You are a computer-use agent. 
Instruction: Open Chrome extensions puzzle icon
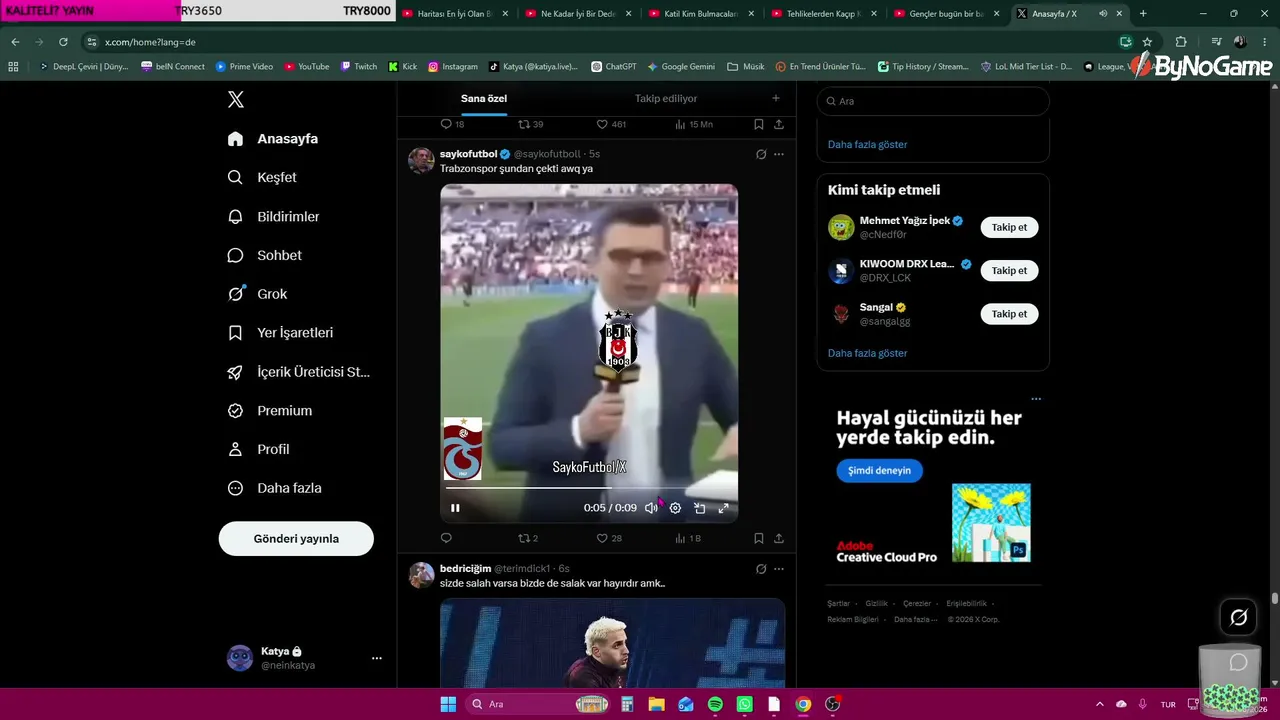[1181, 42]
